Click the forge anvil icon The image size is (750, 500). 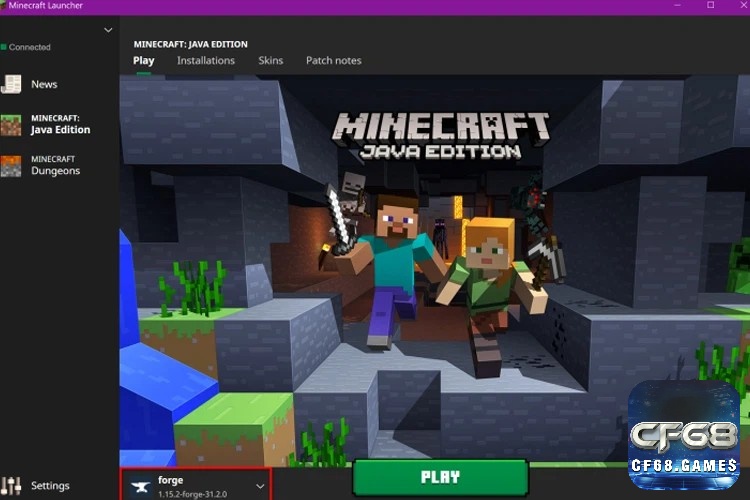tap(141, 488)
